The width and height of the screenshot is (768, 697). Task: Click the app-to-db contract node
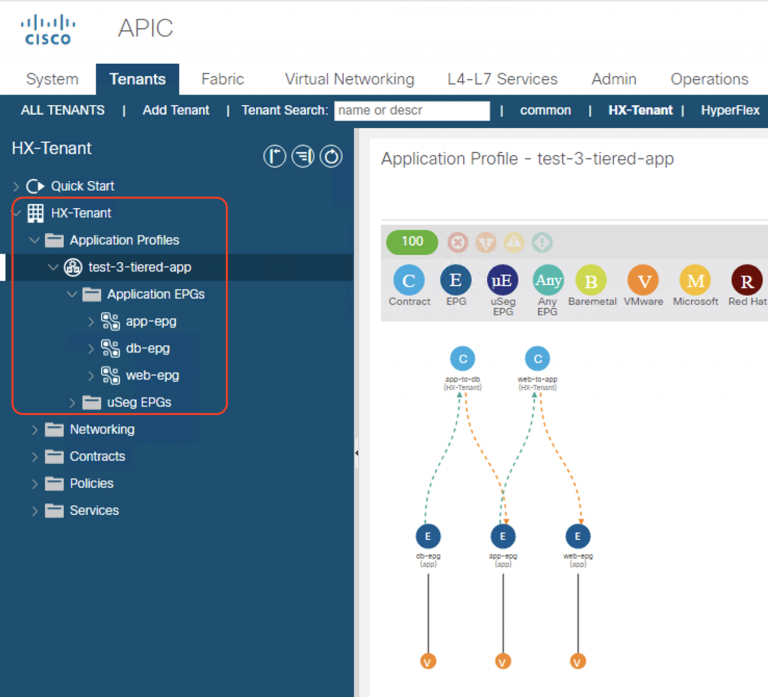[462, 359]
